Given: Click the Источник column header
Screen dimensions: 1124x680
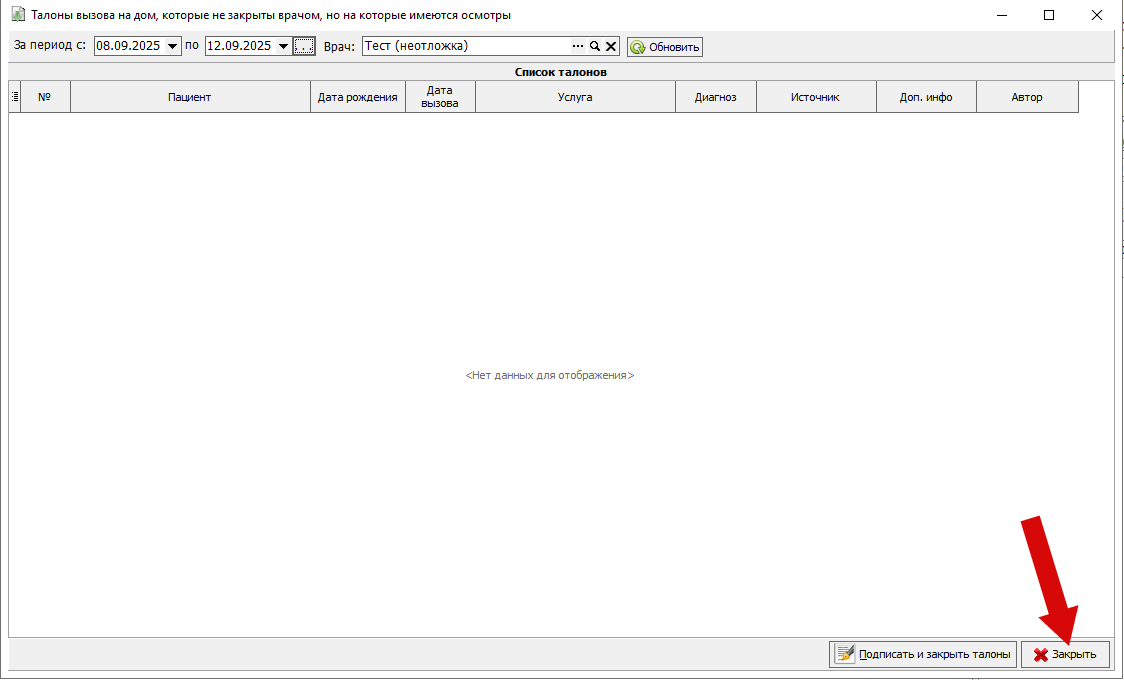Looking at the screenshot, I should pos(815,97).
